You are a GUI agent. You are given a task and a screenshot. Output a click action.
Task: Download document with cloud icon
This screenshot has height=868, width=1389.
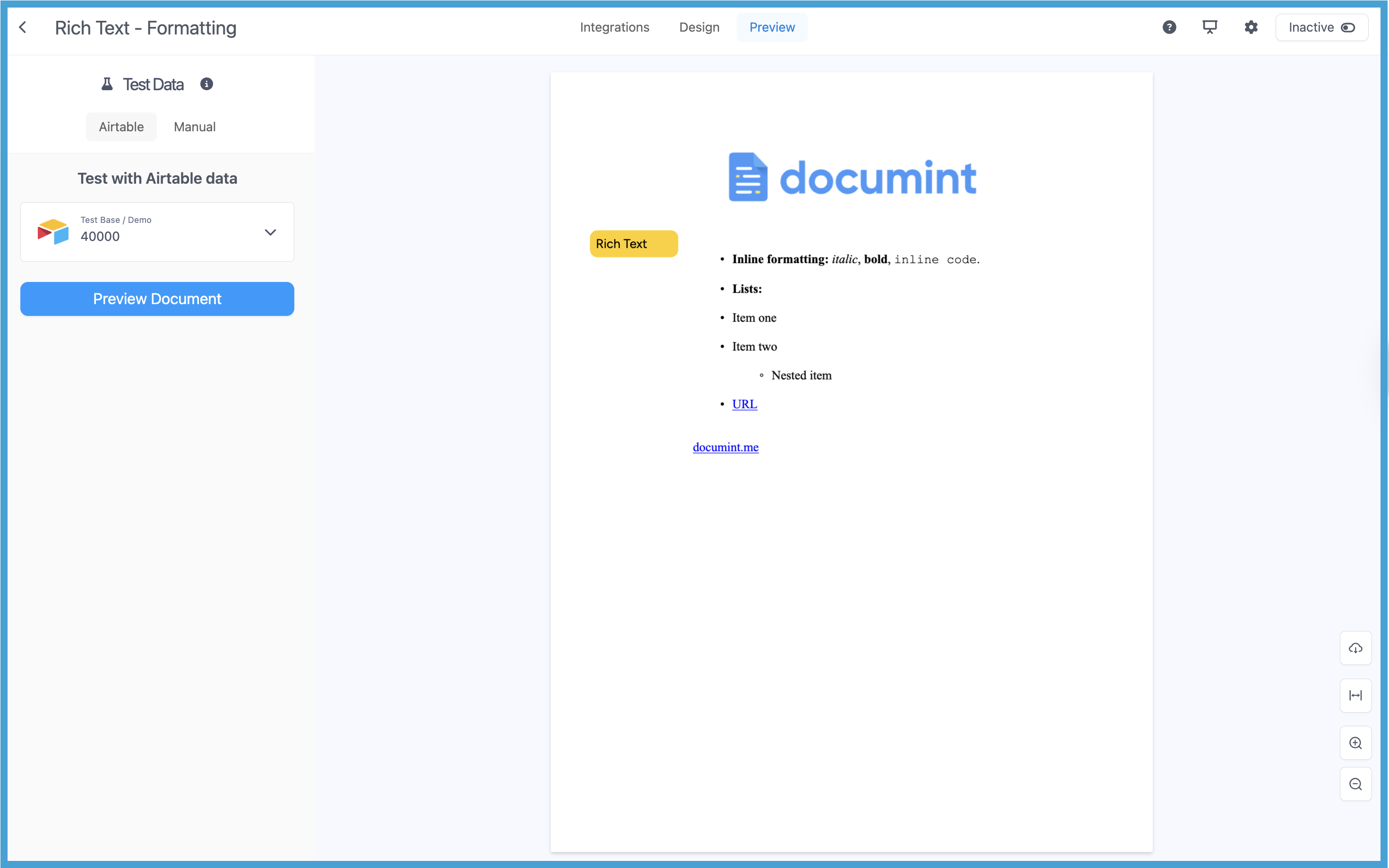pos(1355,648)
